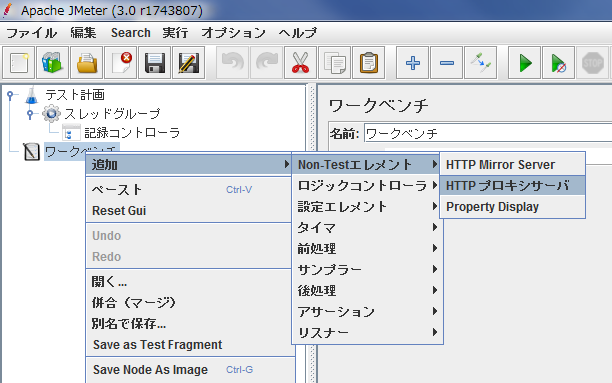This screenshot has height=383, width=612.
Task: Collapse the スレッドグループ tree node handle
Action: pos(30,114)
